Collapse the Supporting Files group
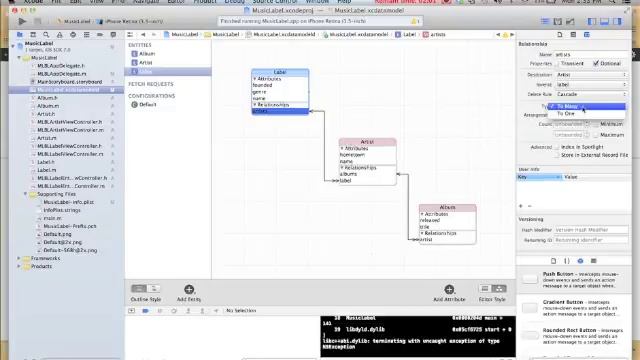Screen dimensions: 640x360 click(25, 194)
